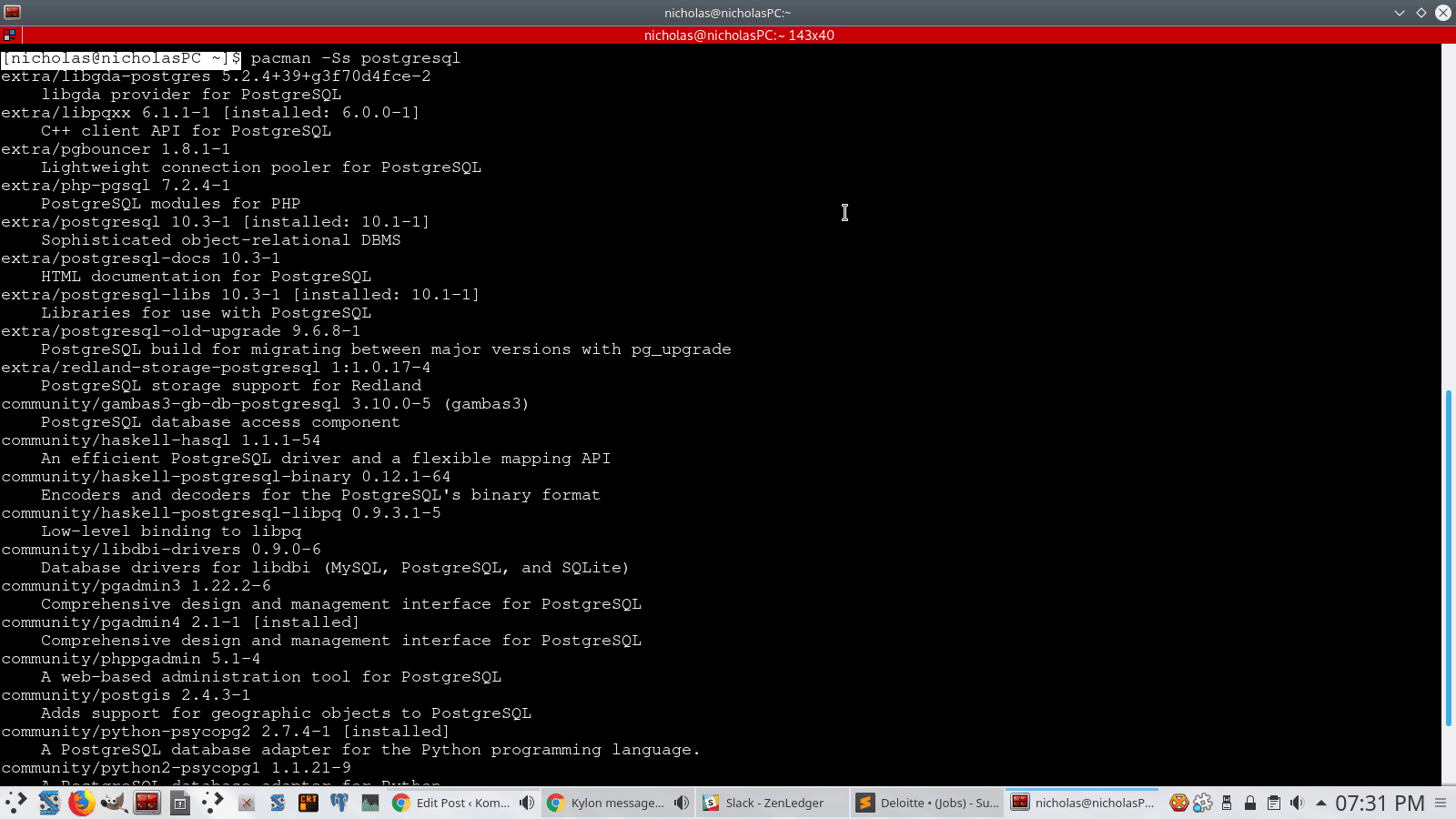Viewport: 1456px width, 819px height.
Task: Launch the Terminator terminal launcher icon
Action: [147, 803]
